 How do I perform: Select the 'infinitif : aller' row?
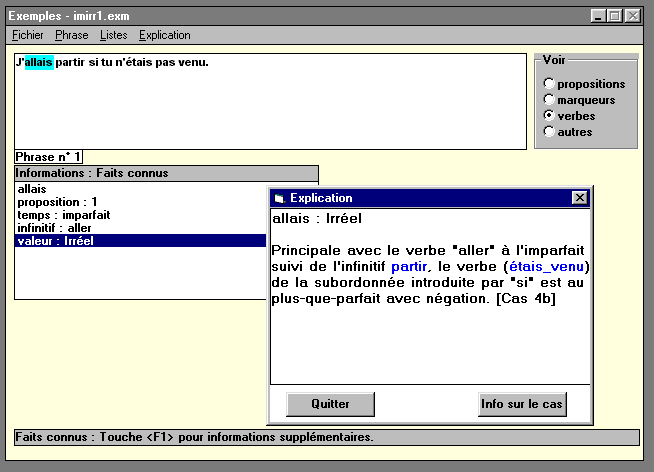tap(140, 228)
